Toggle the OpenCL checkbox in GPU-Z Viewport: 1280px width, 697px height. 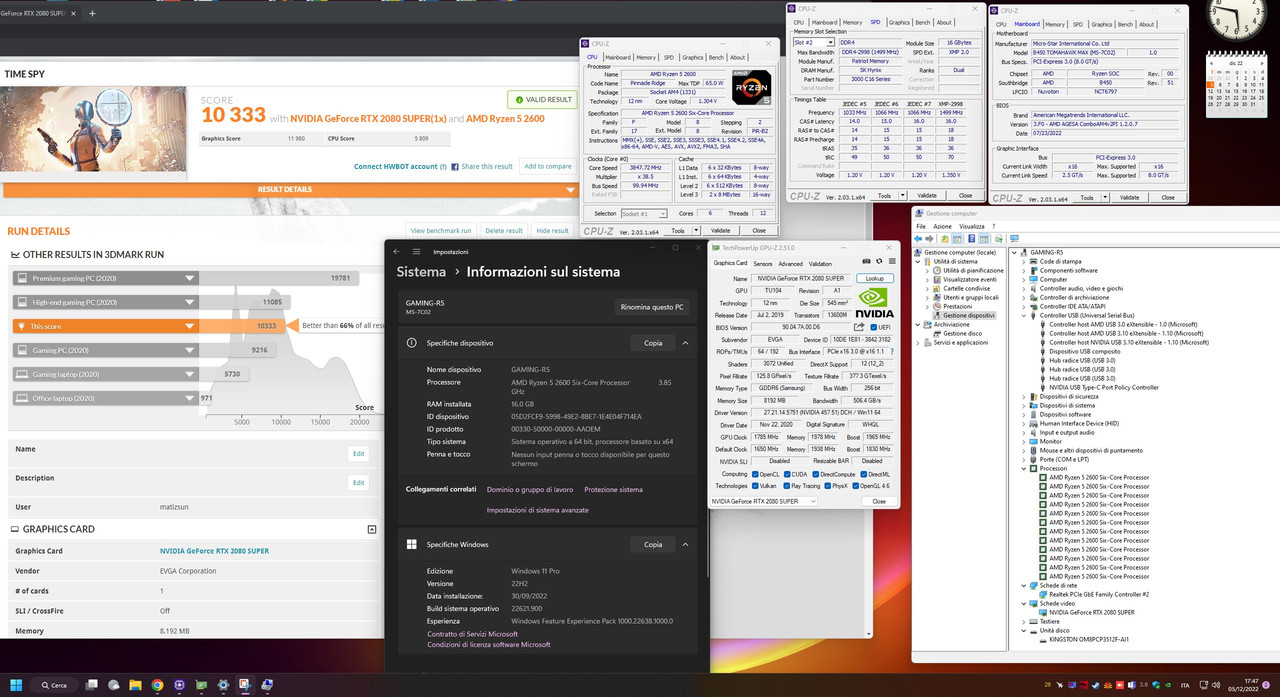[x=756, y=474]
